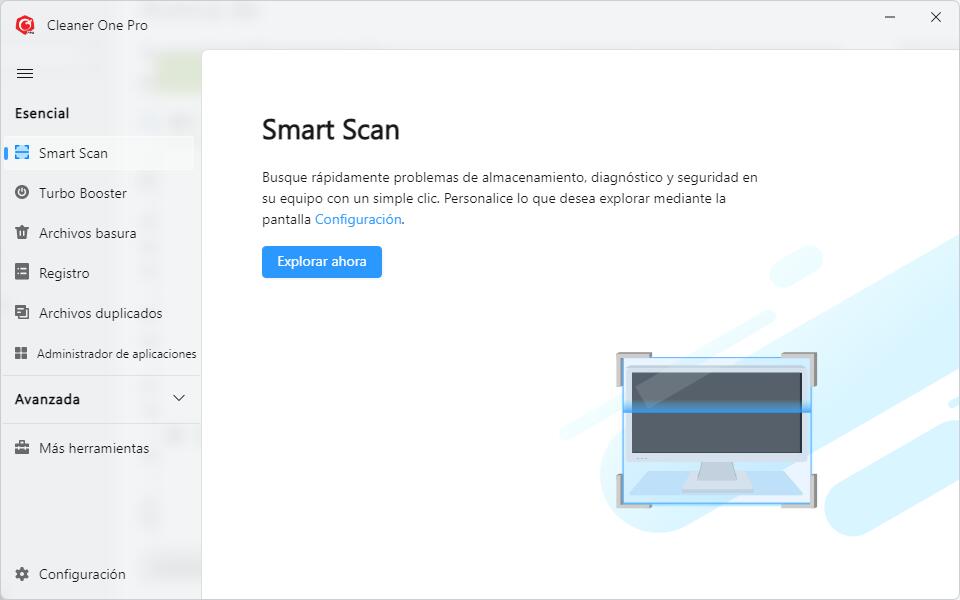Expand the Avanzada section chevron
Viewport: 960px width, 600px height.
point(179,398)
